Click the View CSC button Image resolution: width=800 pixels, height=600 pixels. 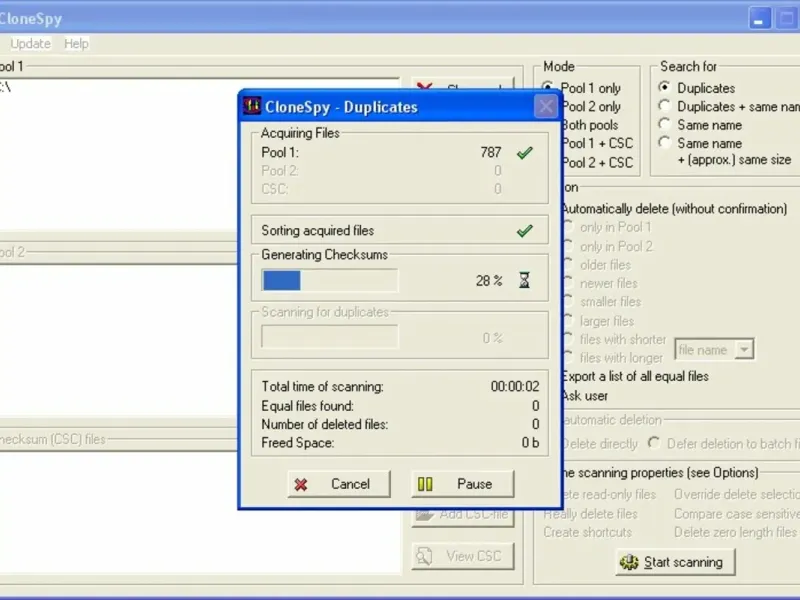coord(462,556)
